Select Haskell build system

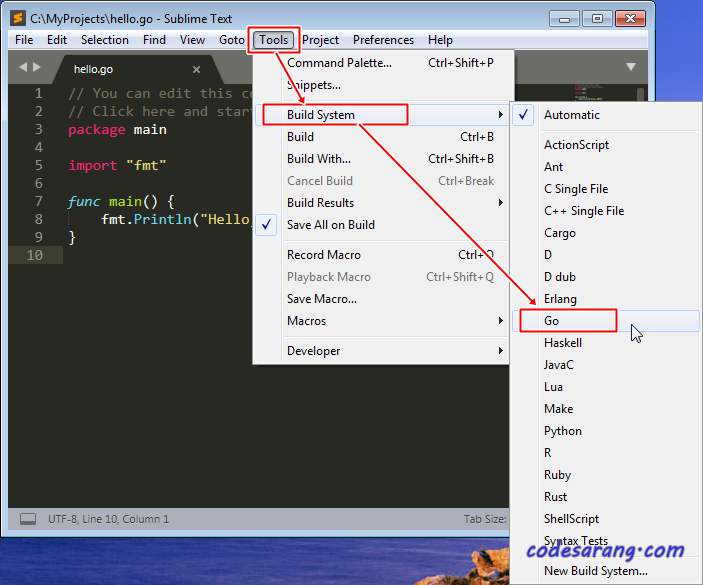[x=606, y=342]
